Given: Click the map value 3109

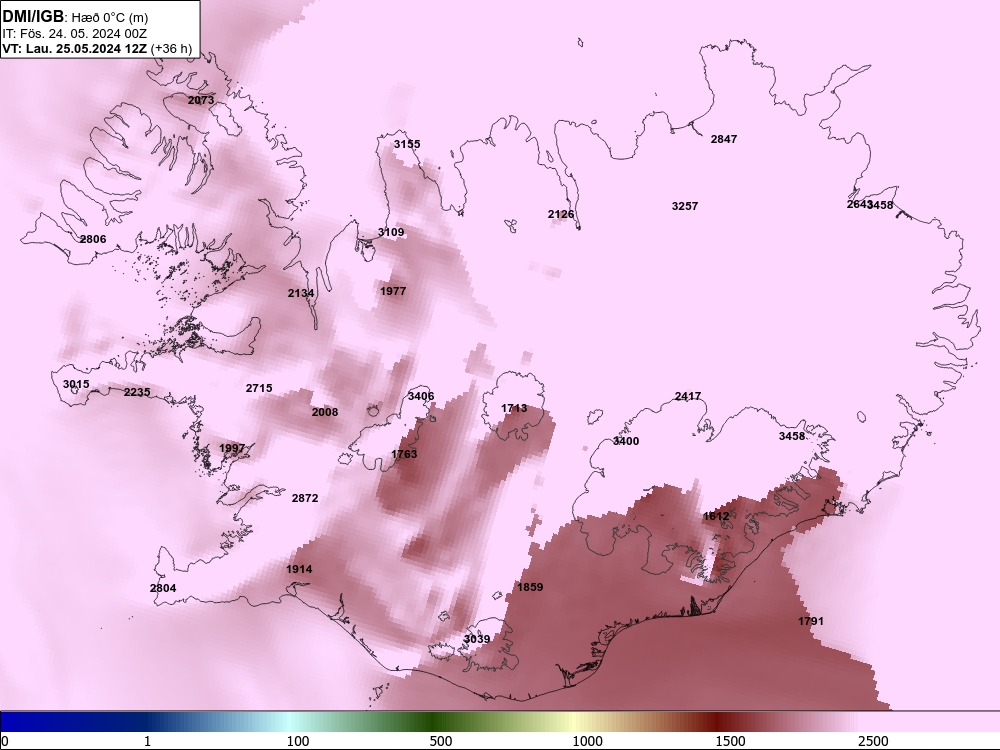Looking at the screenshot, I should coord(391,232).
